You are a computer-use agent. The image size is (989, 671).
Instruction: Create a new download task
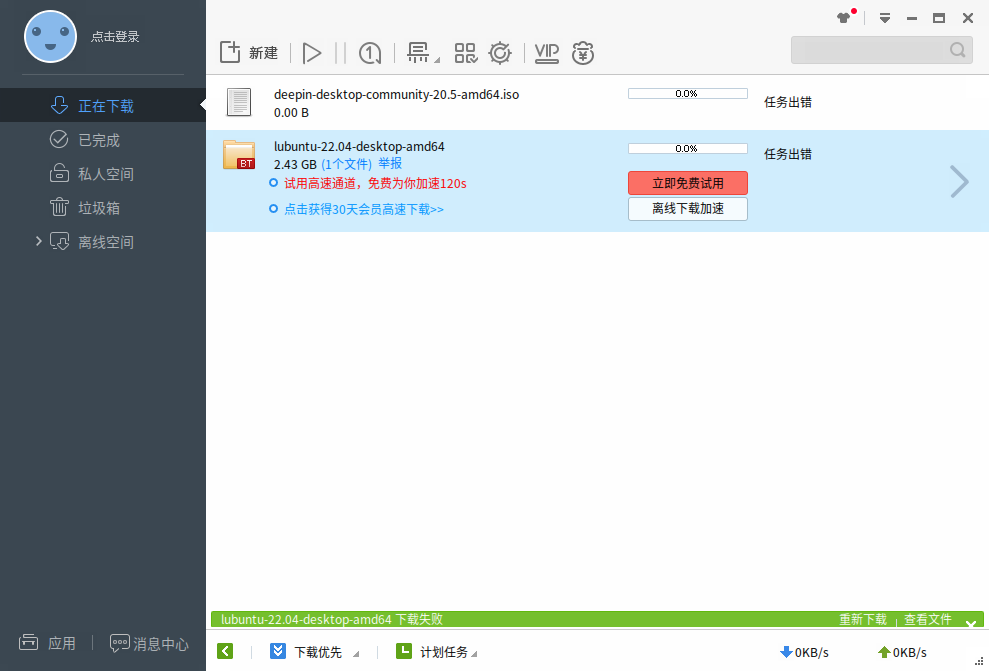248,52
